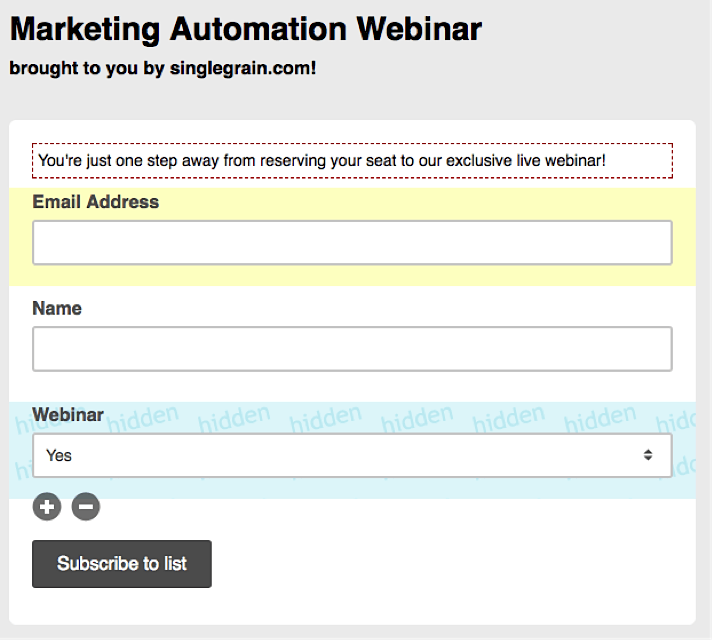
Task: Add a field with the plus icon
Action: 47,506
